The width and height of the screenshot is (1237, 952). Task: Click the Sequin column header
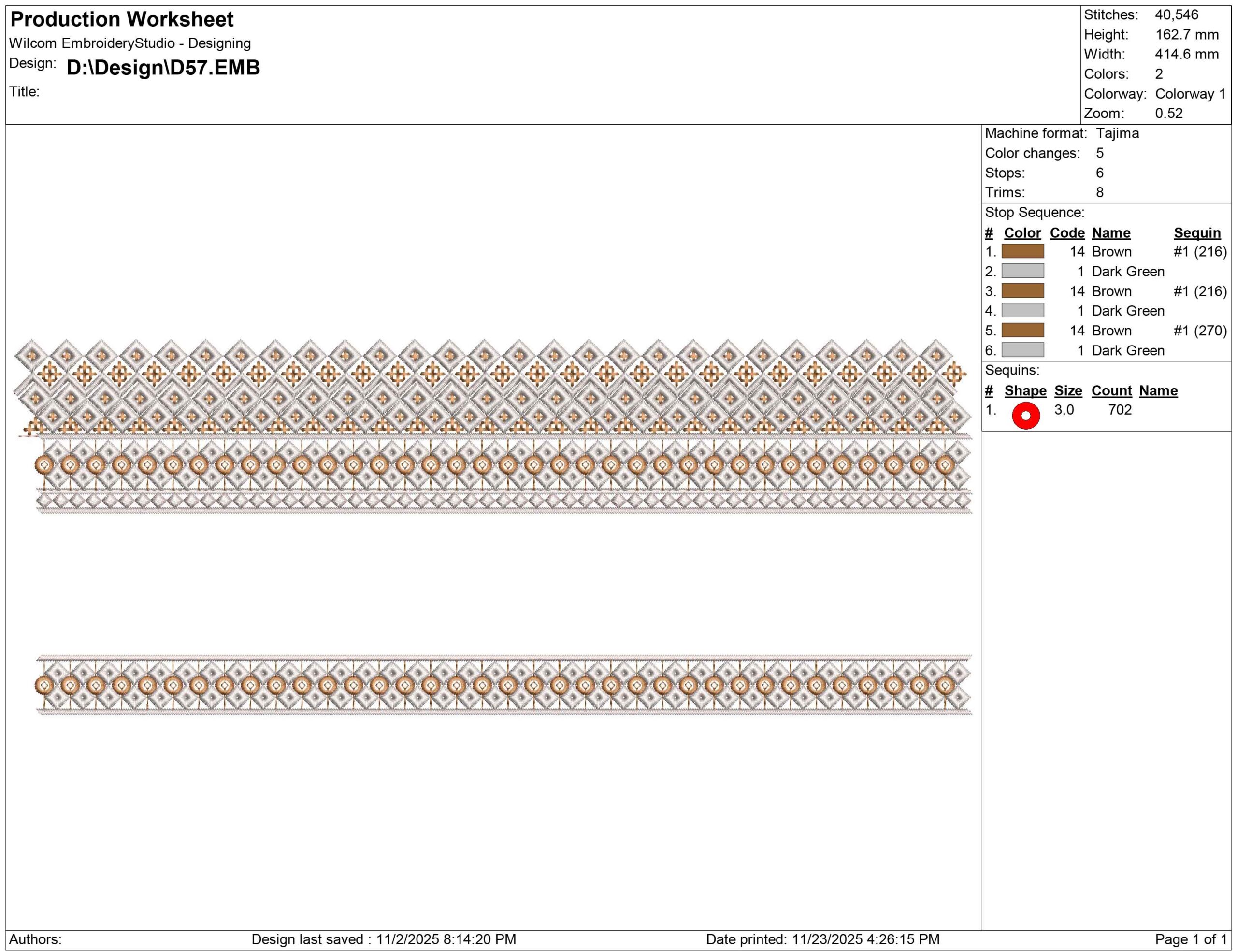pyautogui.click(x=1197, y=233)
